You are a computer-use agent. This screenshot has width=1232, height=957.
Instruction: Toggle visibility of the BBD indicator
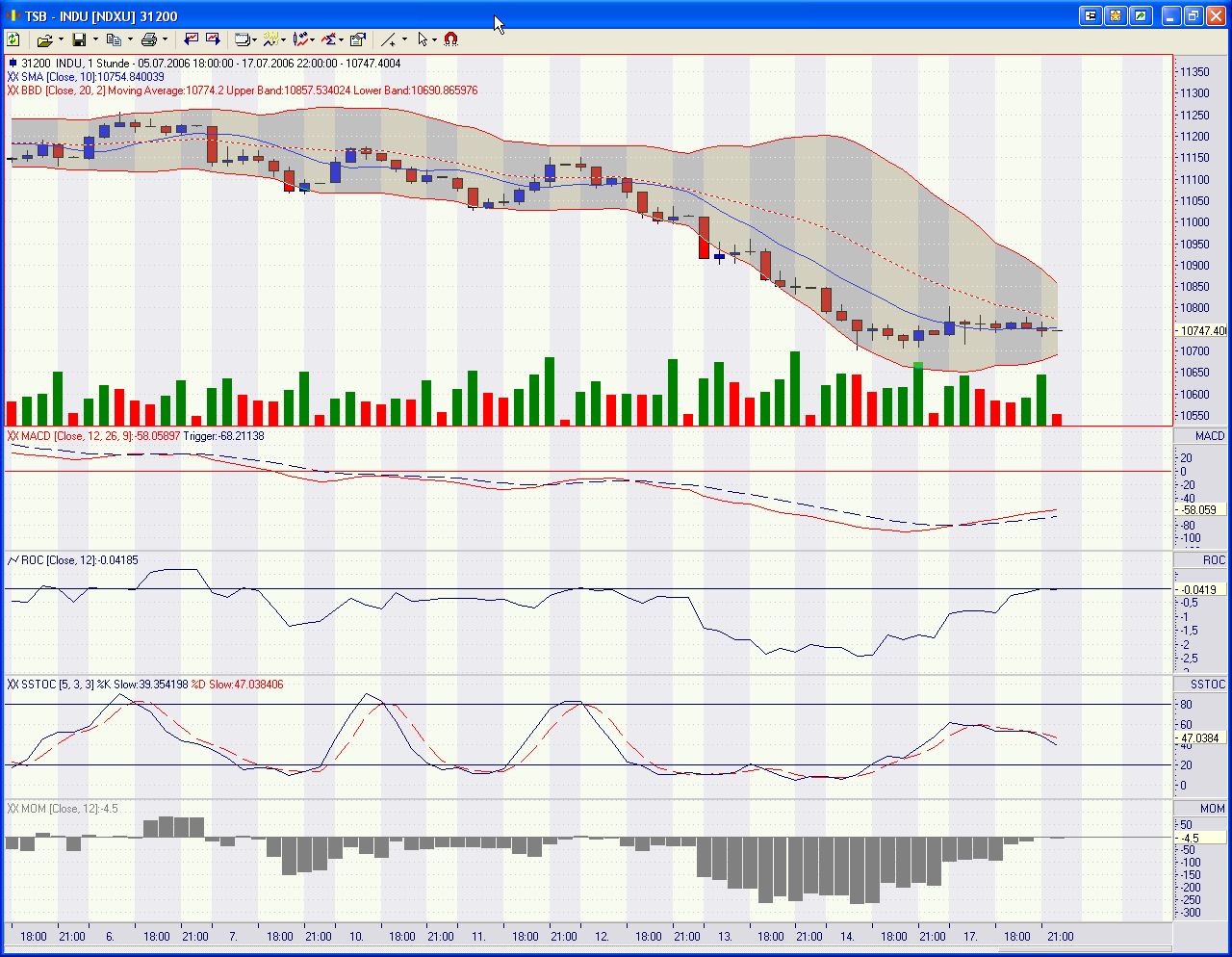click(x=13, y=89)
